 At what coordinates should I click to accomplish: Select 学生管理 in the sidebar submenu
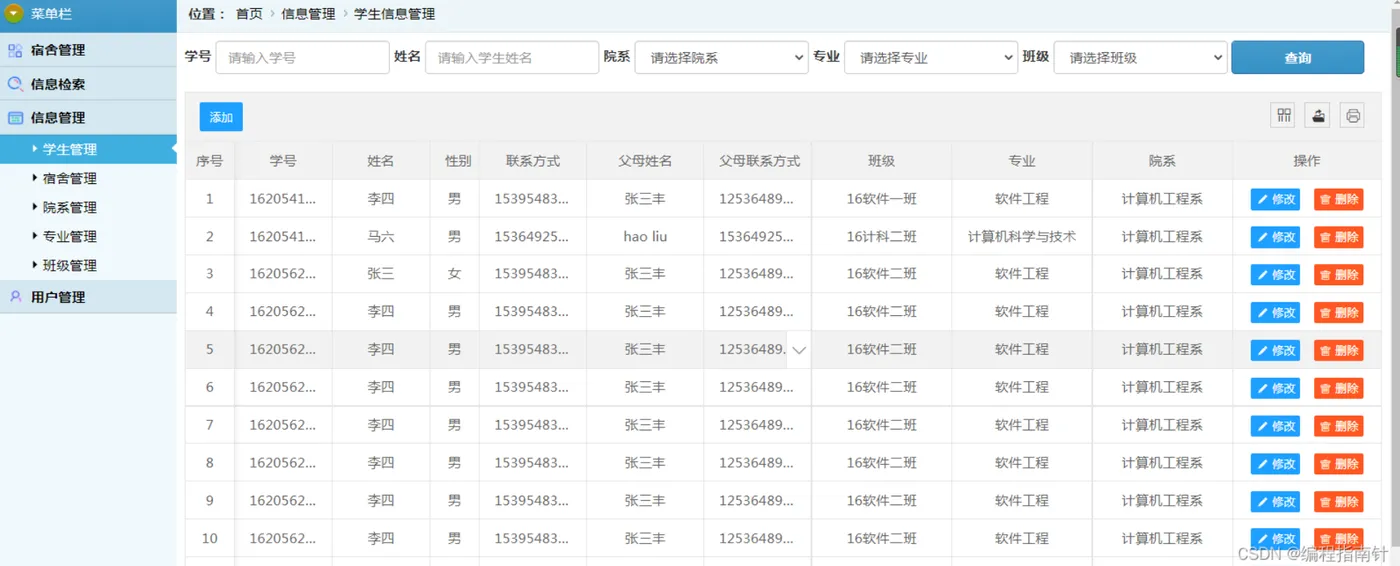click(88, 149)
